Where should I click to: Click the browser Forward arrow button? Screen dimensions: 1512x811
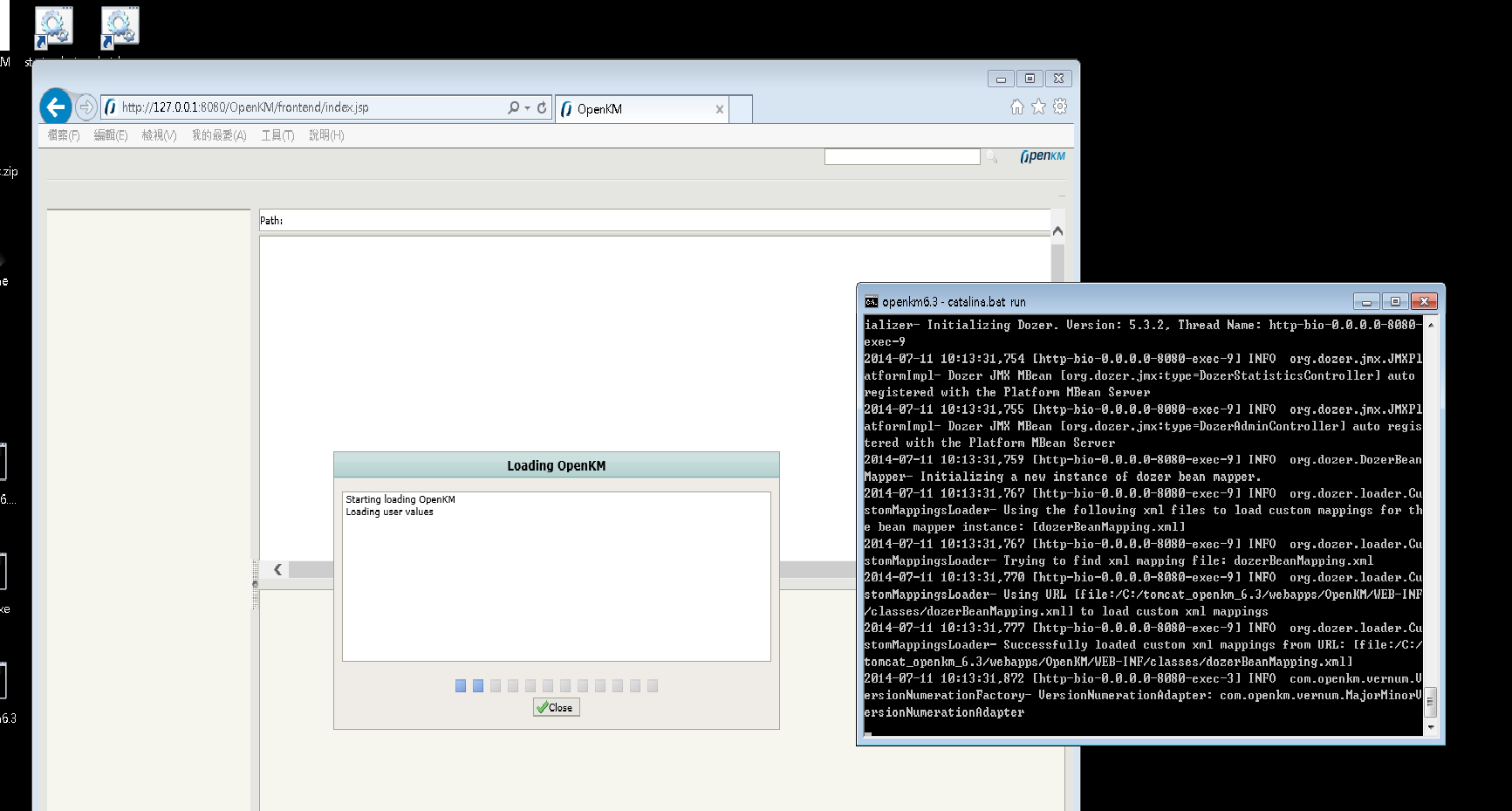point(86,107)
